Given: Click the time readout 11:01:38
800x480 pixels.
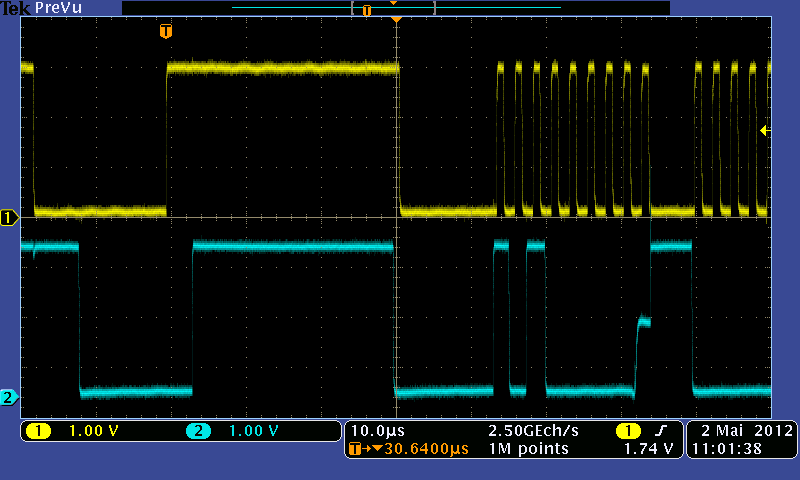Looking at the screenshot, I should coord(726,449).
